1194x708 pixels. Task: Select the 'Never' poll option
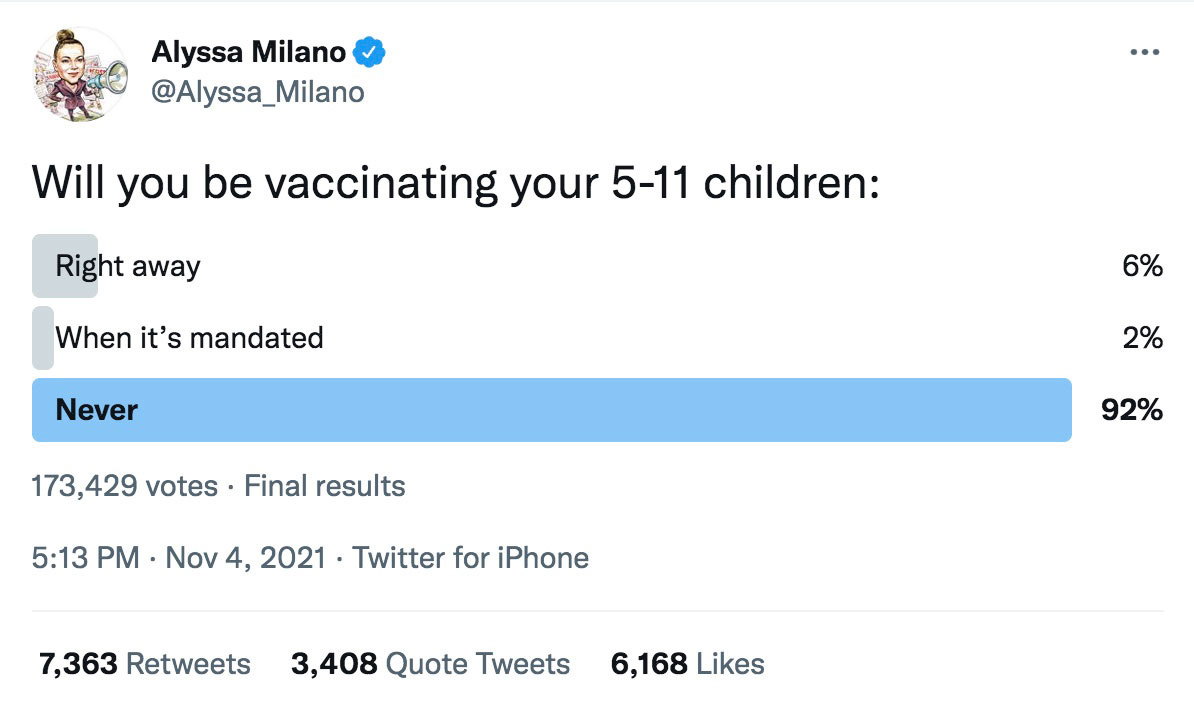click(400, 410)
